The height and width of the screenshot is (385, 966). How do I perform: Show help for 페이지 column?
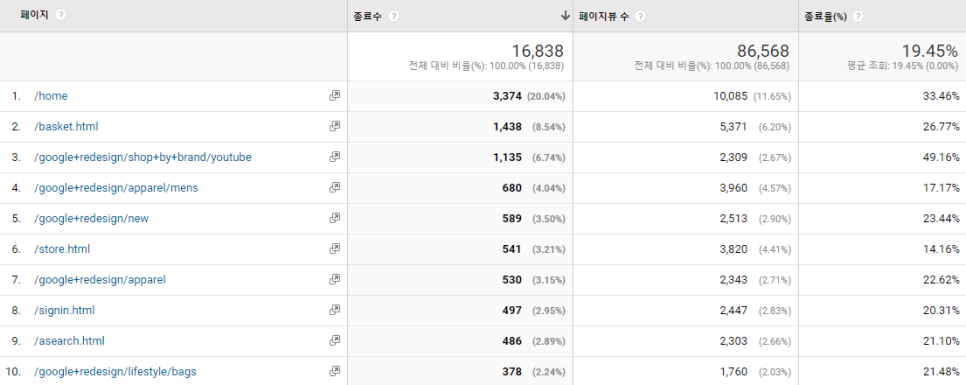pos(60,15)
